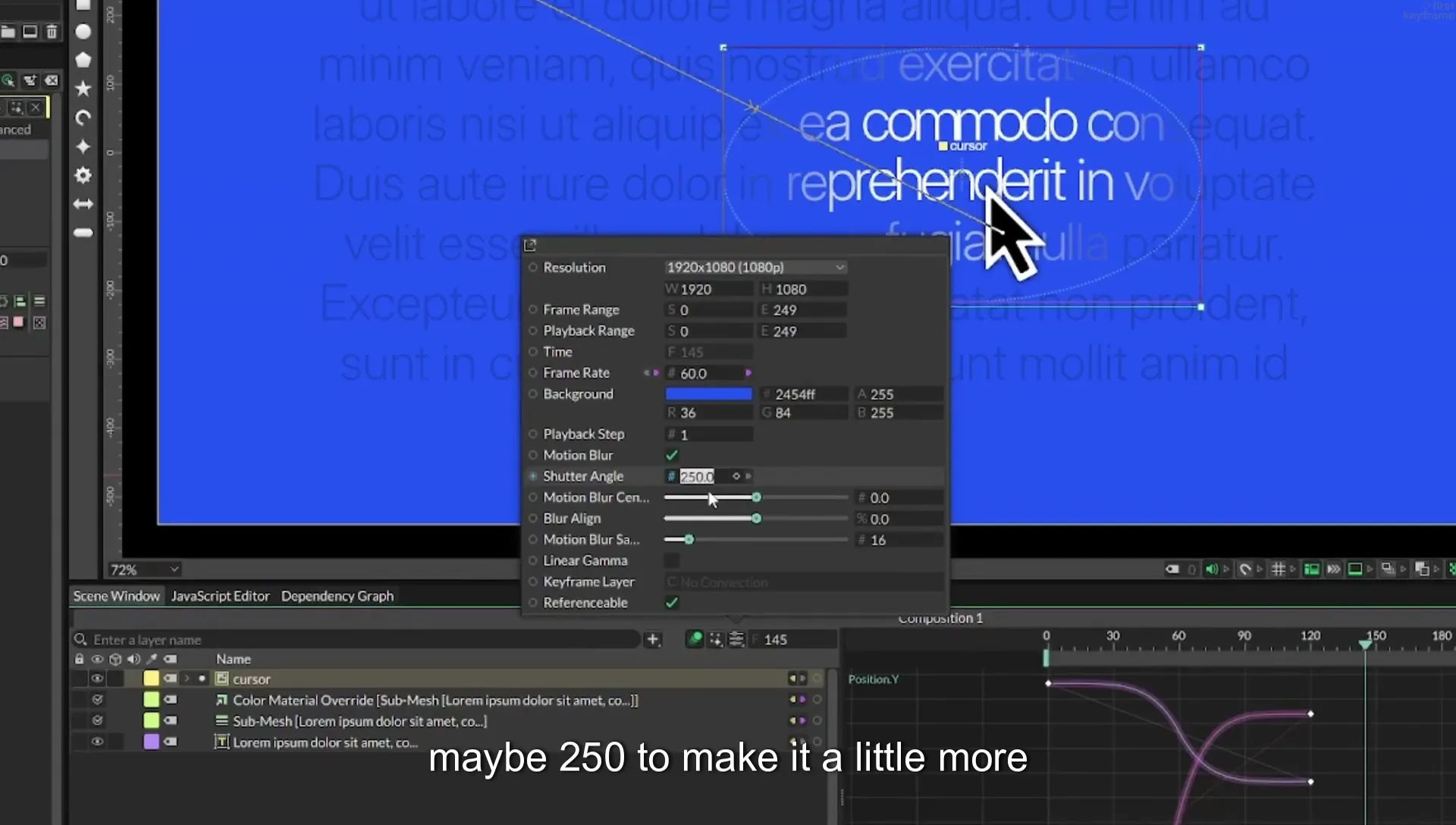The width and height of the screenshot is (1456, 825).
Task: Toggle Sub-Mesh layer active check
Action: click(x=97, y=720)
